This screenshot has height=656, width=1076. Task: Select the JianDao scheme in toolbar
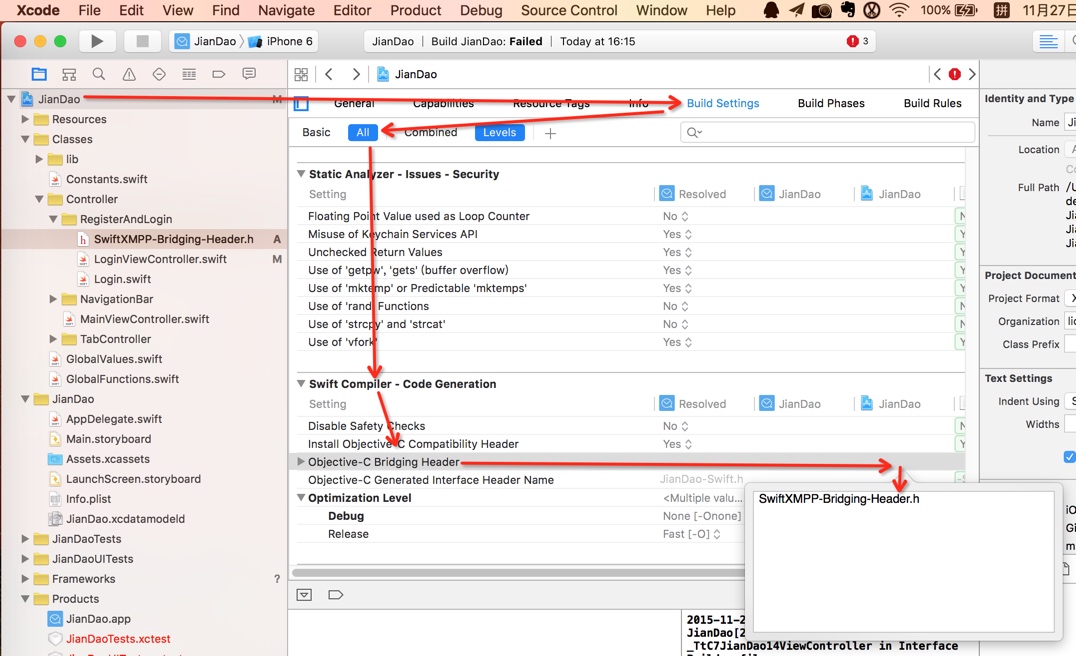click(206, 41)
